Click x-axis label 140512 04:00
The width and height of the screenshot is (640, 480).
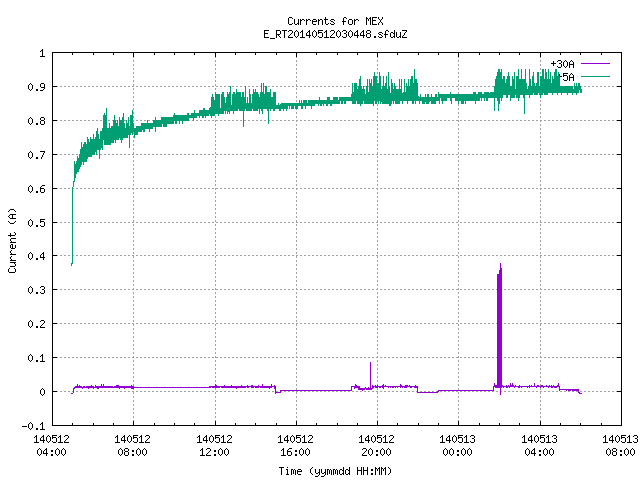51,445
